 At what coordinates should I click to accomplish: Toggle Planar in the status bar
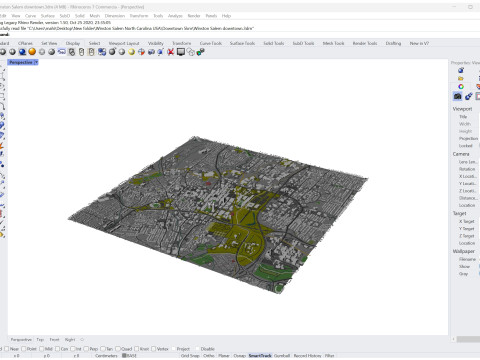(x=224, y=356)
